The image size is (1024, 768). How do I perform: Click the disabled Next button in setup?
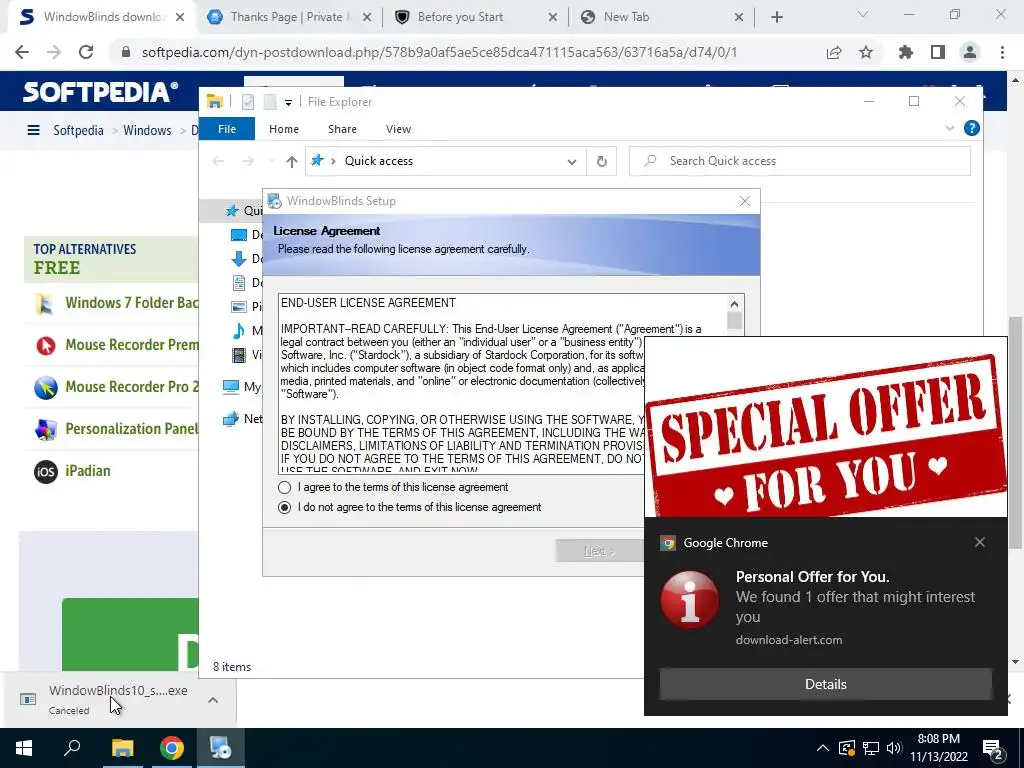(x=598, y=551)
